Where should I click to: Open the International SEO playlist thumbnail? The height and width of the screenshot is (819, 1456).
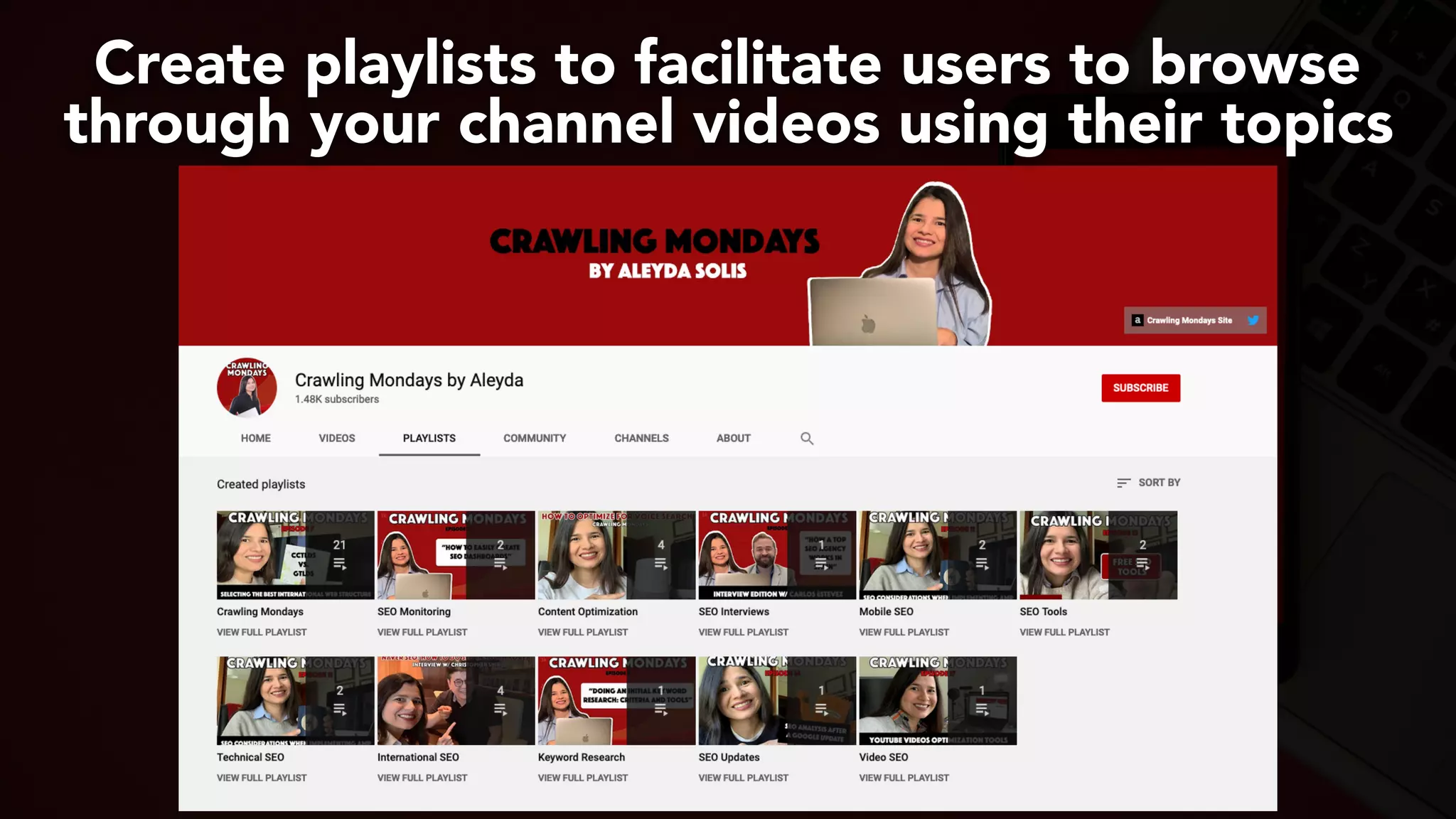coord(456,700)
